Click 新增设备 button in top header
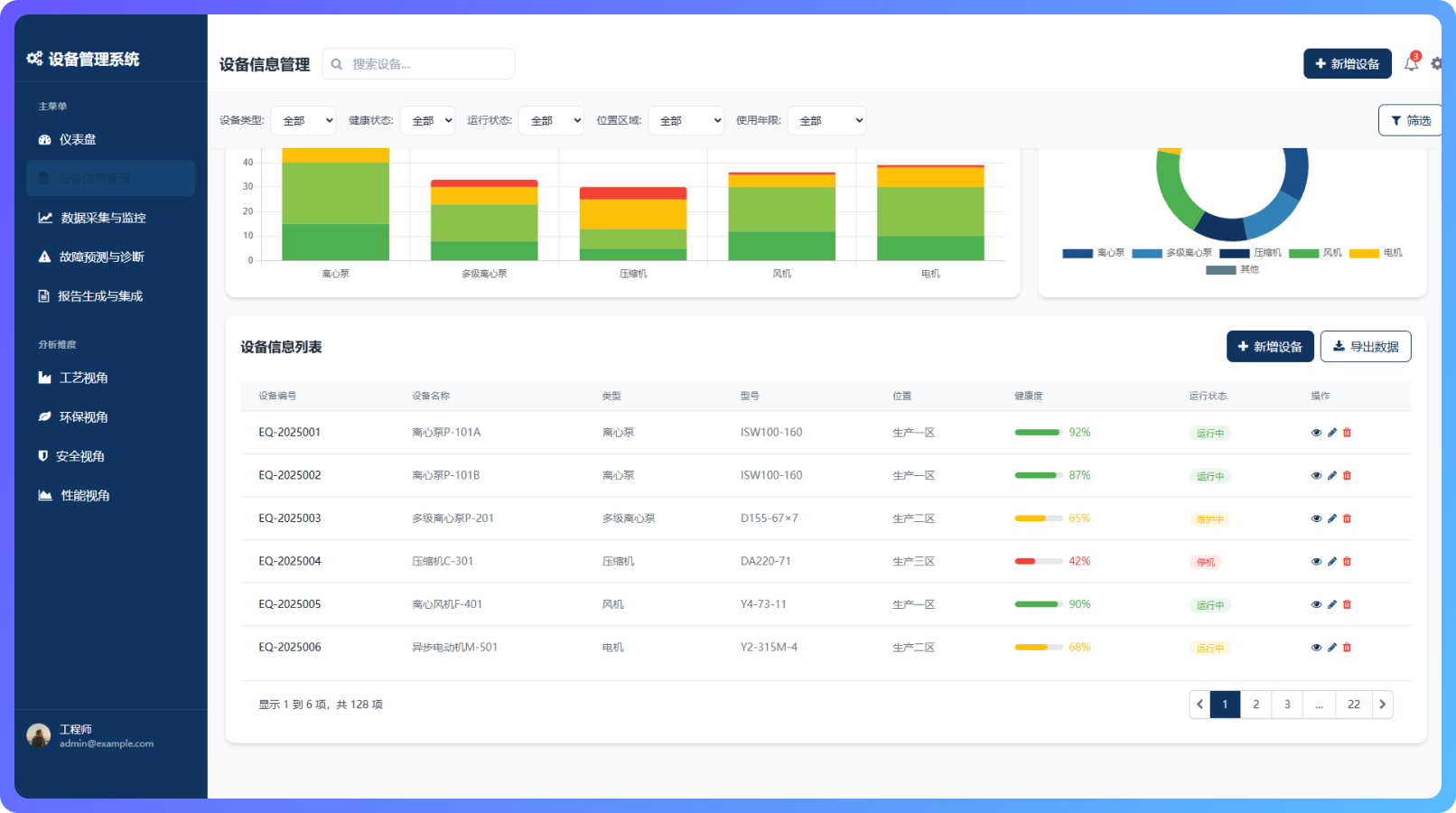Screen dimensions: 1456x813 pos(1347,64)
